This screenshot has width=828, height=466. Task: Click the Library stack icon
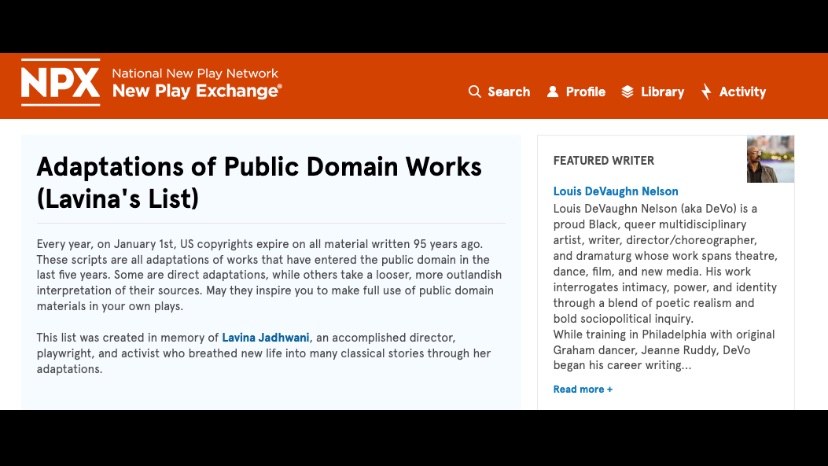coord(627,92)
